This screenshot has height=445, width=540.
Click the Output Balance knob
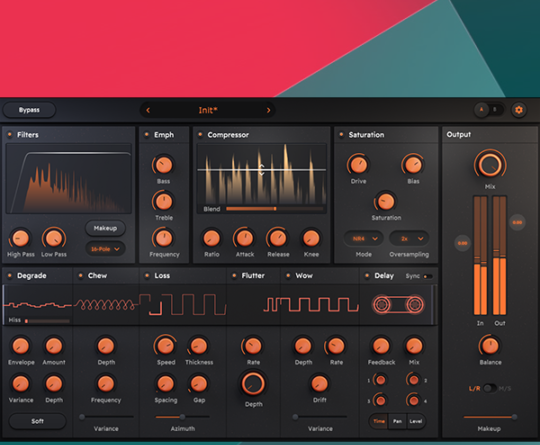(x=490, y=346)
